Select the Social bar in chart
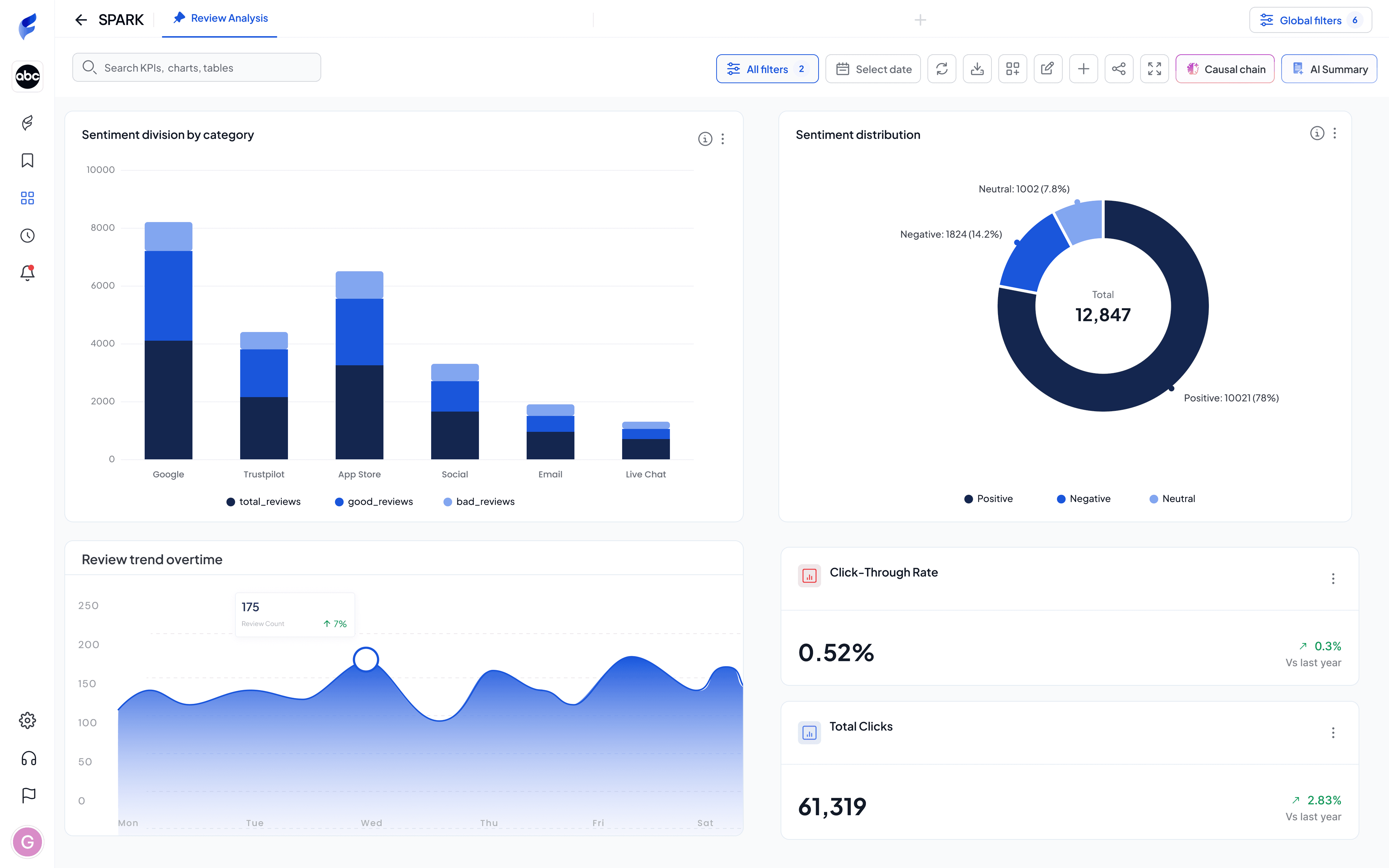The height and width of the screenshot is (868, 1389). coord(455,412)
